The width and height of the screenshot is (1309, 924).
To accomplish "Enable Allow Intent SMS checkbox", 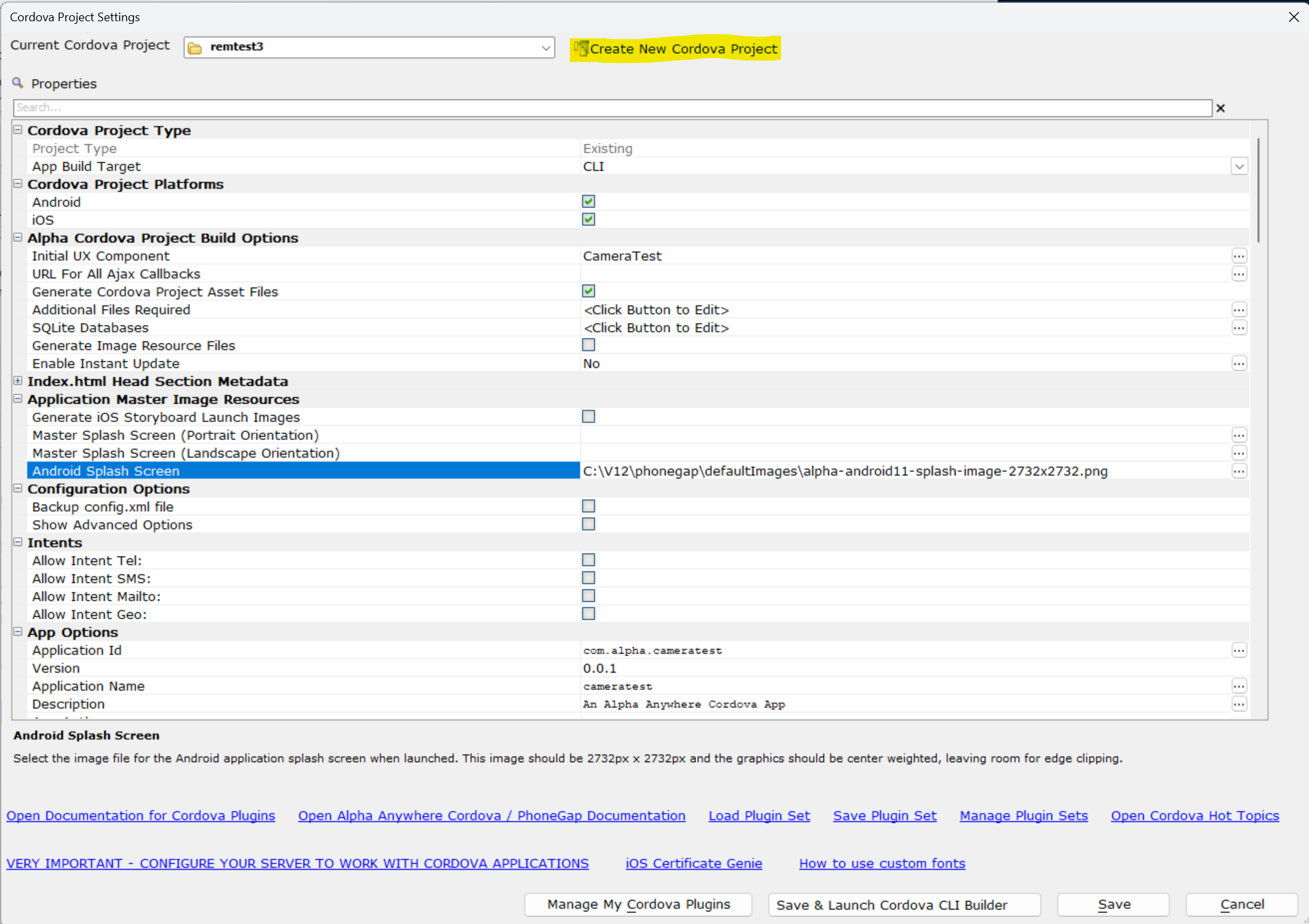I will [x=588, y=577].
